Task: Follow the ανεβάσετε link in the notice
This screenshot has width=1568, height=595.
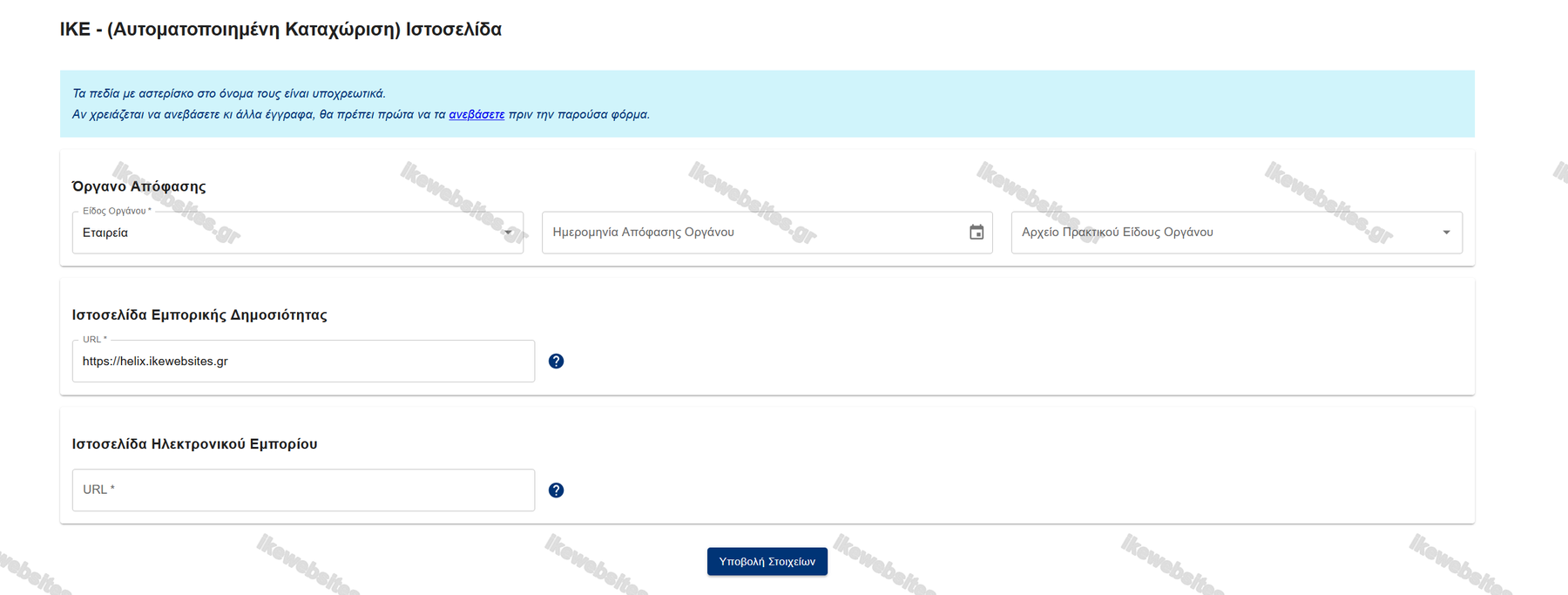Action: pyautogui.click(x=476, y=114)
